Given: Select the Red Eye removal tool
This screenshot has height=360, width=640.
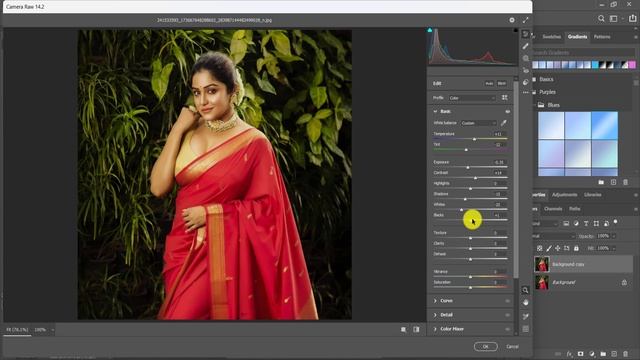Looking at the screenshot, I should click(x=526, y=70).
